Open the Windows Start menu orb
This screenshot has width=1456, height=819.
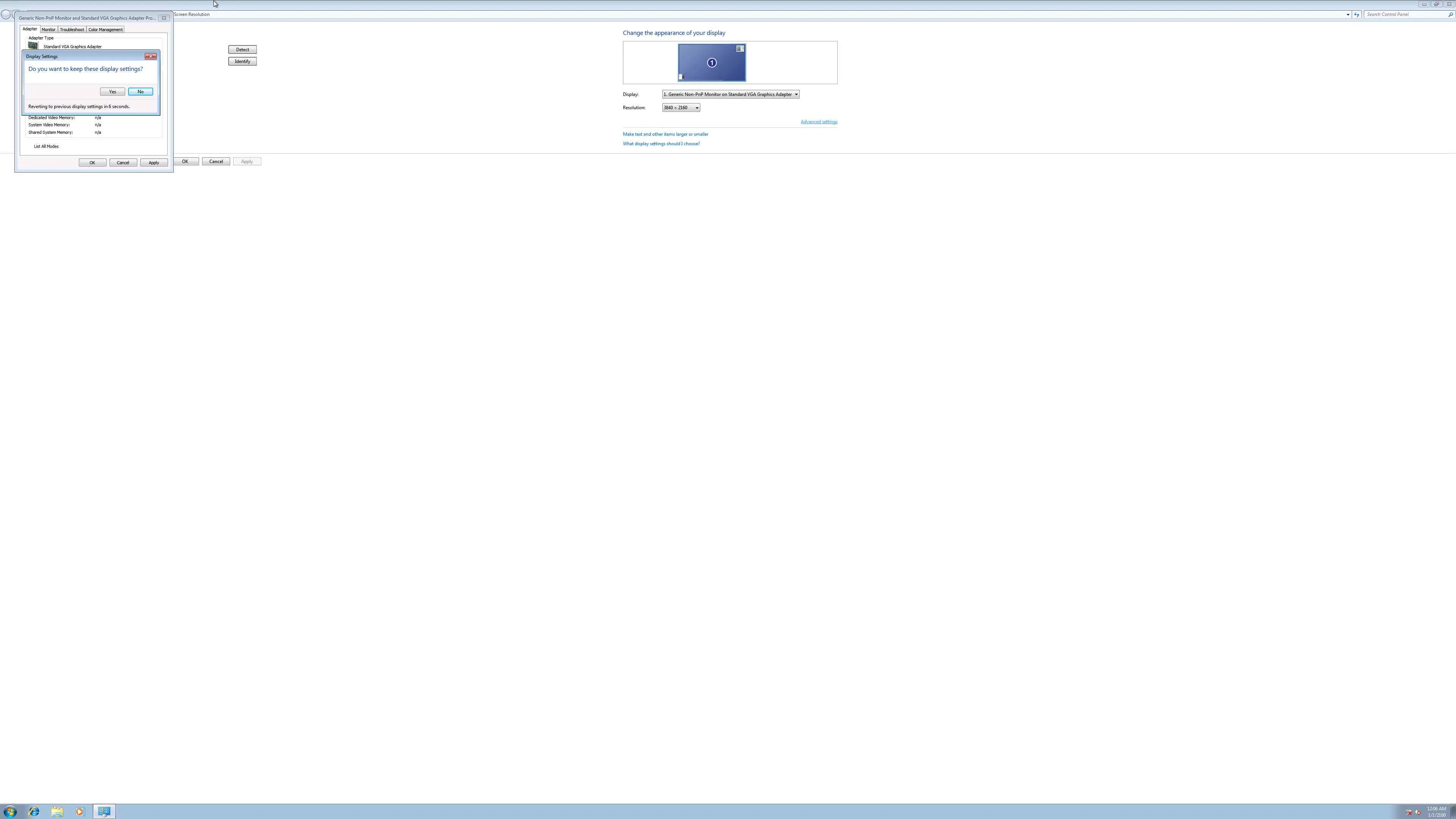coord(9,812)
